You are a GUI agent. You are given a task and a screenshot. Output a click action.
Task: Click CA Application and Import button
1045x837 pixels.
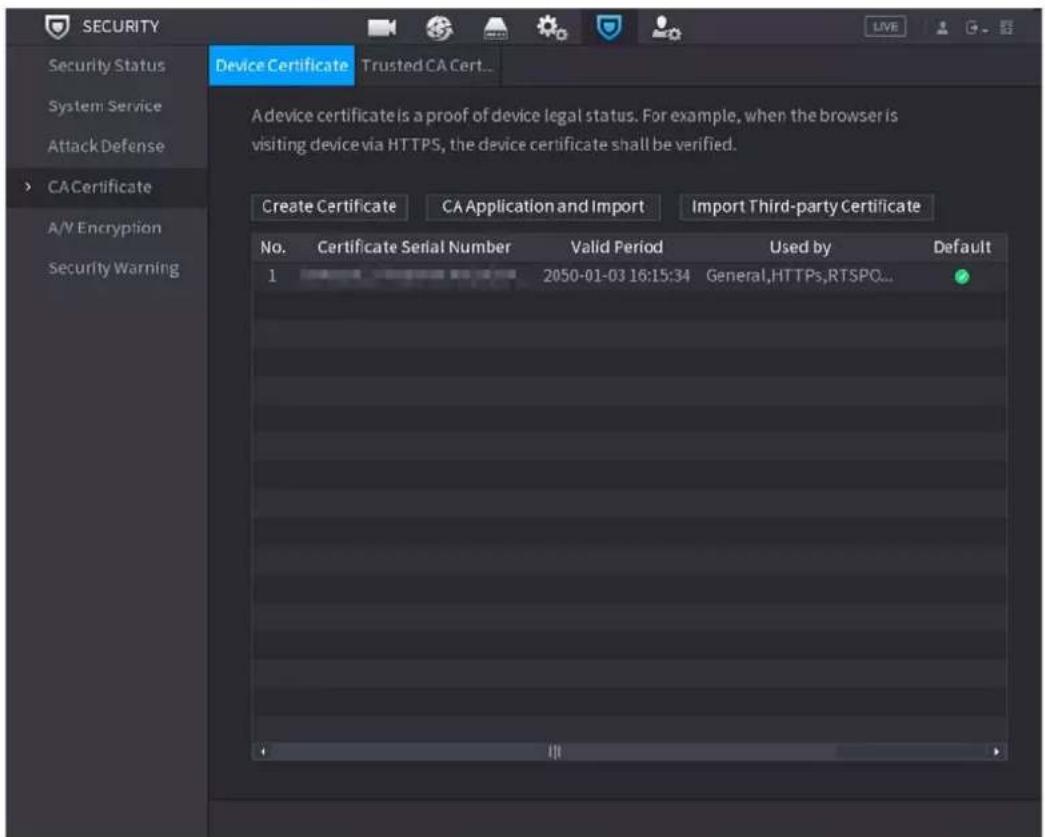point(543,207)
